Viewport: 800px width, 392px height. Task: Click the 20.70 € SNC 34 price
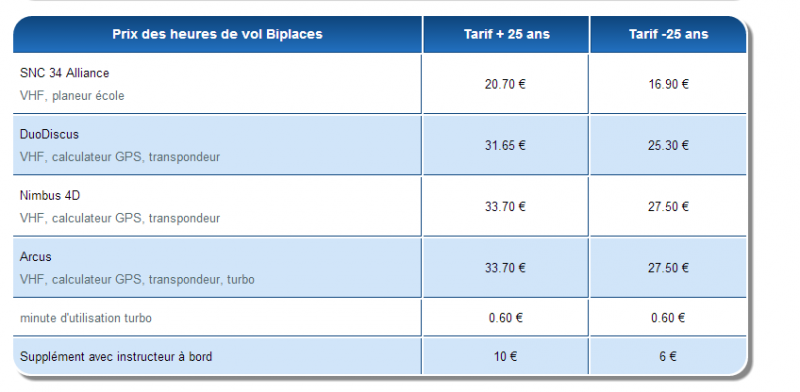click(505, 84)
